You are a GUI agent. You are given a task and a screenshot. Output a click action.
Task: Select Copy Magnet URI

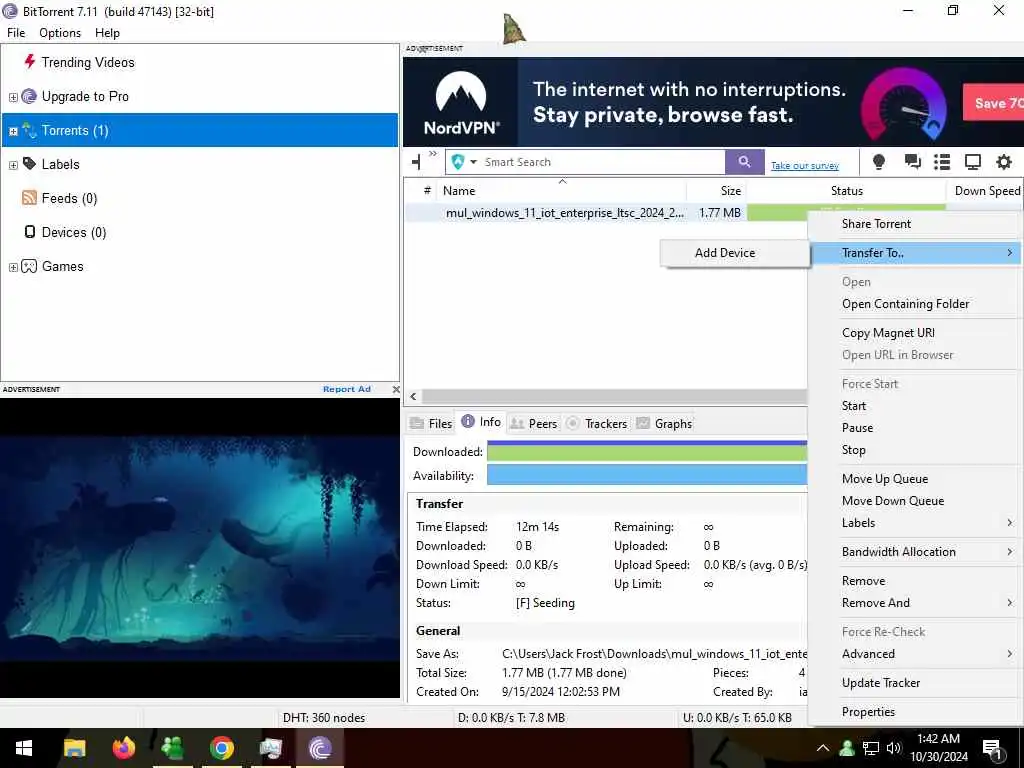[916, 332]
